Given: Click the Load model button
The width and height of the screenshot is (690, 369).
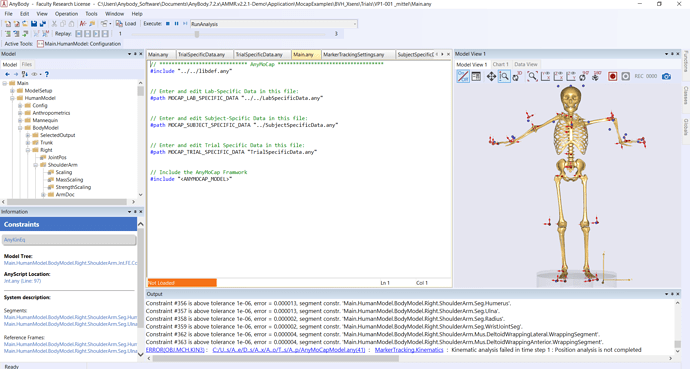Looking at the screenshot, I should tap(126, 24).
